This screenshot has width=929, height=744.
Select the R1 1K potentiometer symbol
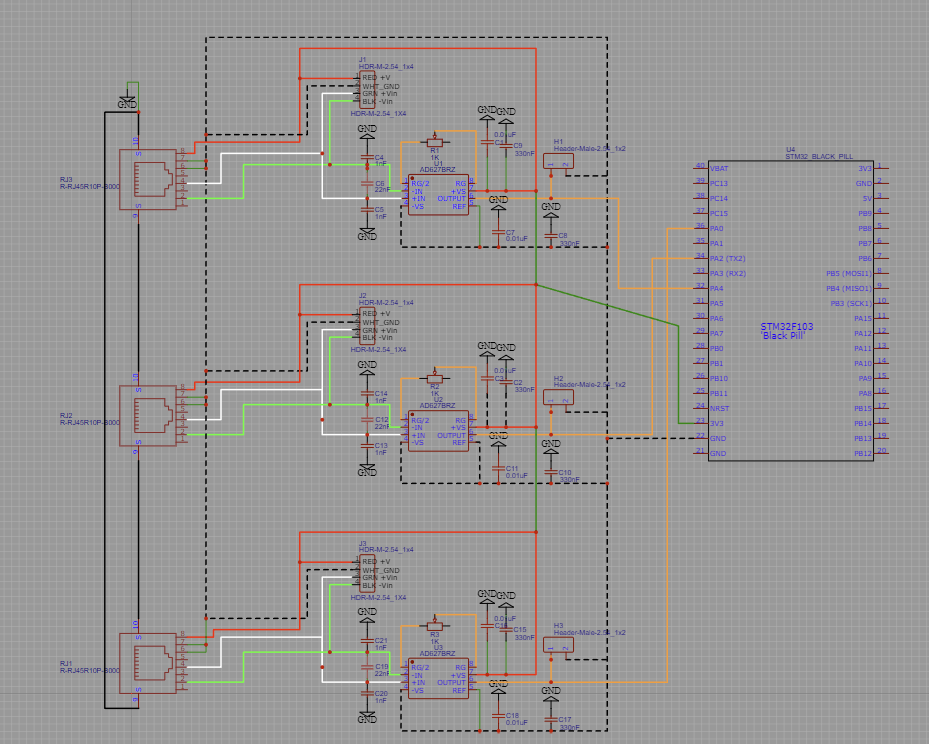(x=435, y=142)
